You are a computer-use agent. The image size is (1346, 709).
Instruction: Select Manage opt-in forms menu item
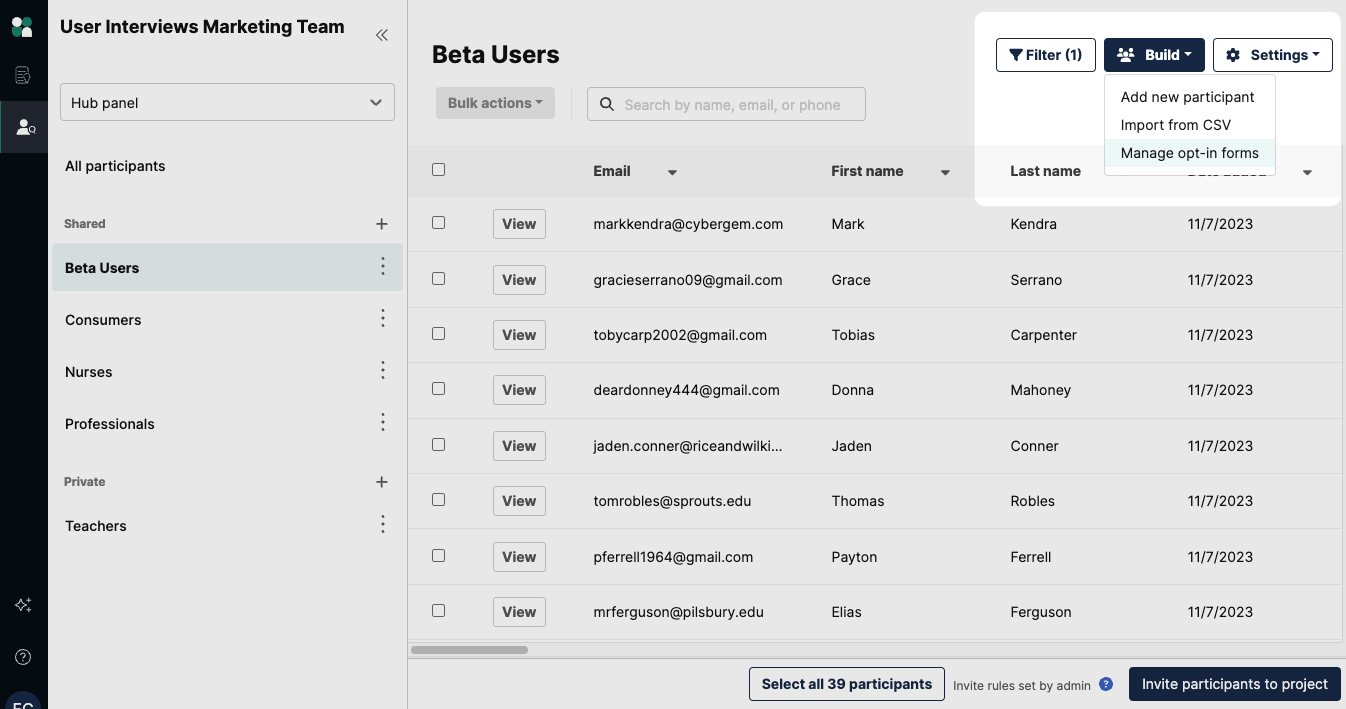tap(1190, 153)
